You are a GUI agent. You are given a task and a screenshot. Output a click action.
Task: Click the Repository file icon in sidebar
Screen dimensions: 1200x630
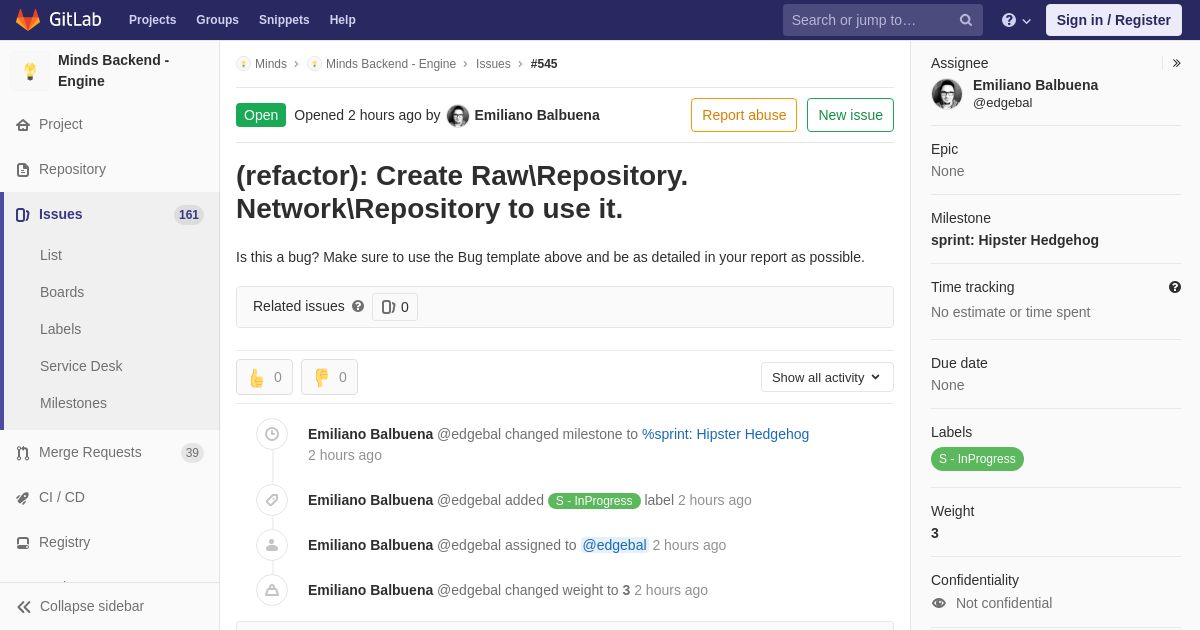coord(23,170)
